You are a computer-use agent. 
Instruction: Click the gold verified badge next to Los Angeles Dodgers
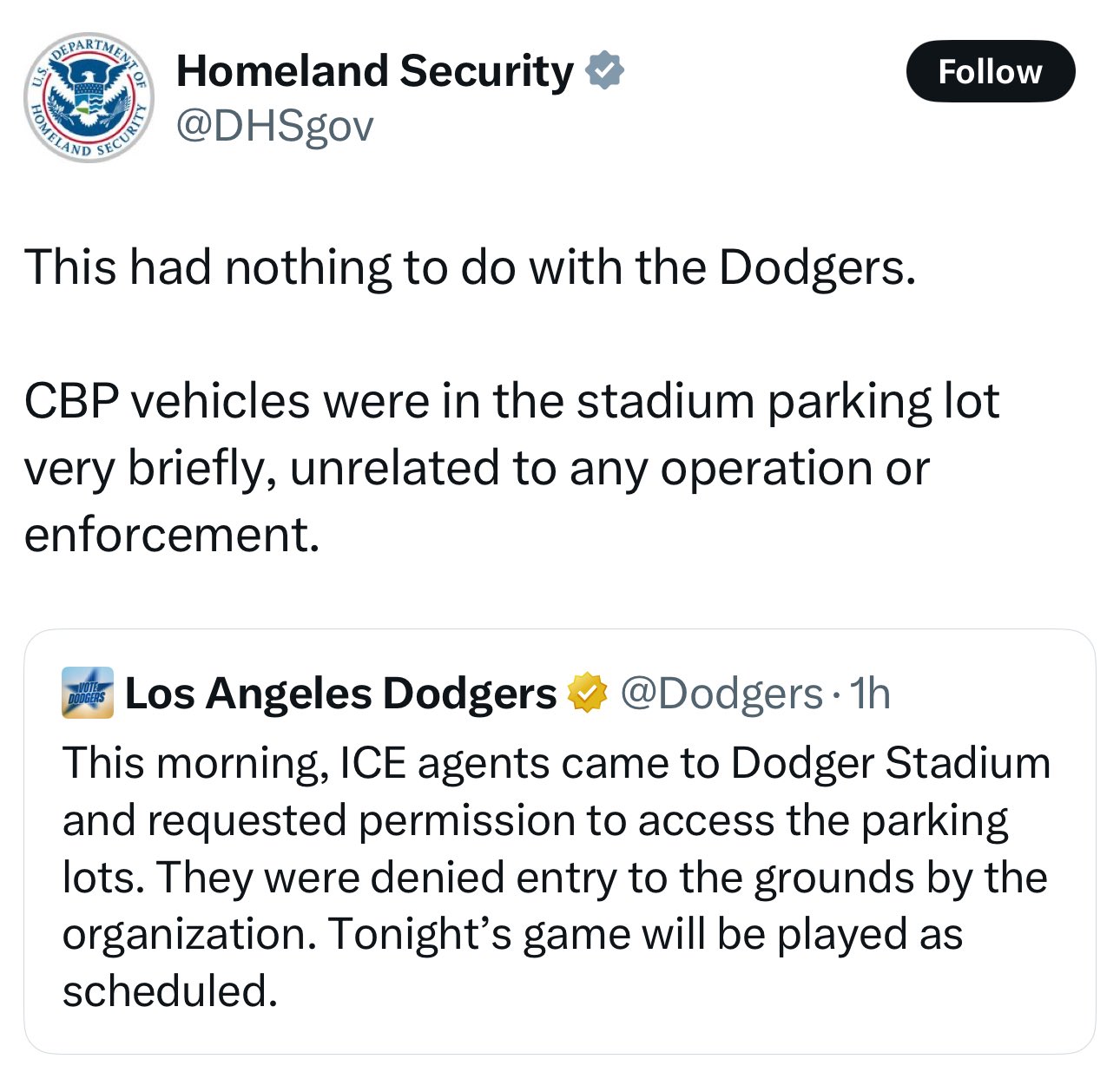tap(587, 693)
